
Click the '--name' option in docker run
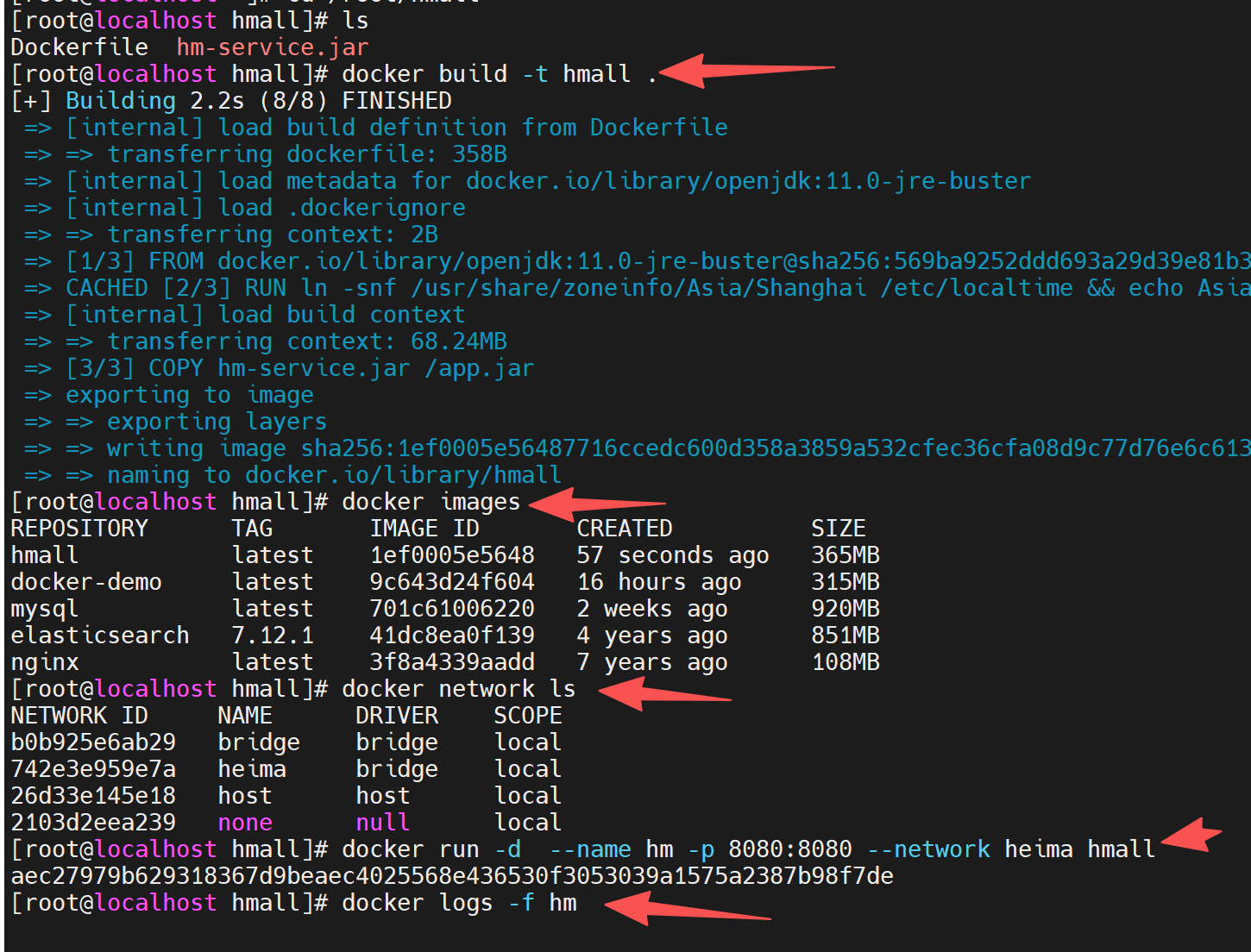pos(590,849)
